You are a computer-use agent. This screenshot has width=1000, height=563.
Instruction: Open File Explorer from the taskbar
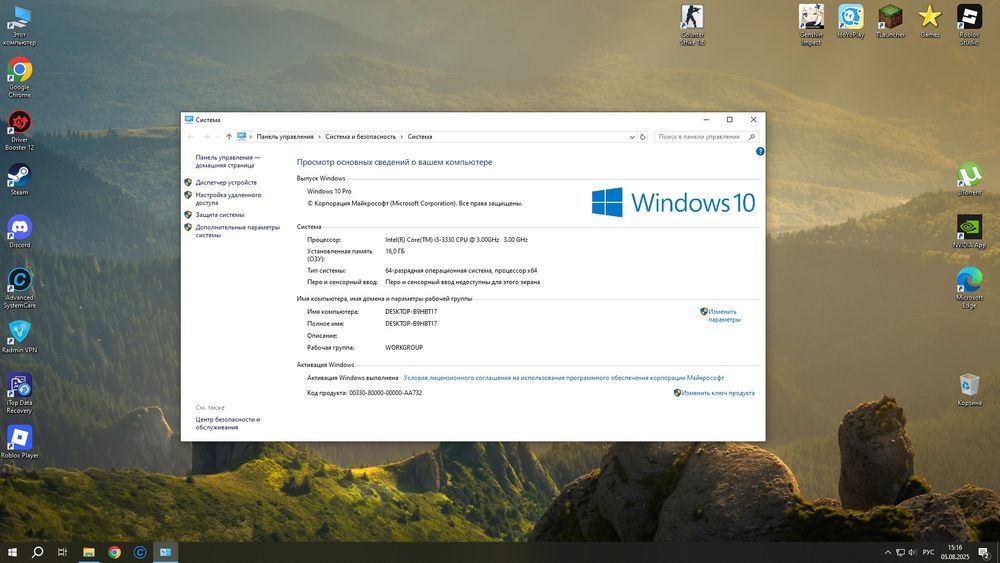[x=89, y=552]
